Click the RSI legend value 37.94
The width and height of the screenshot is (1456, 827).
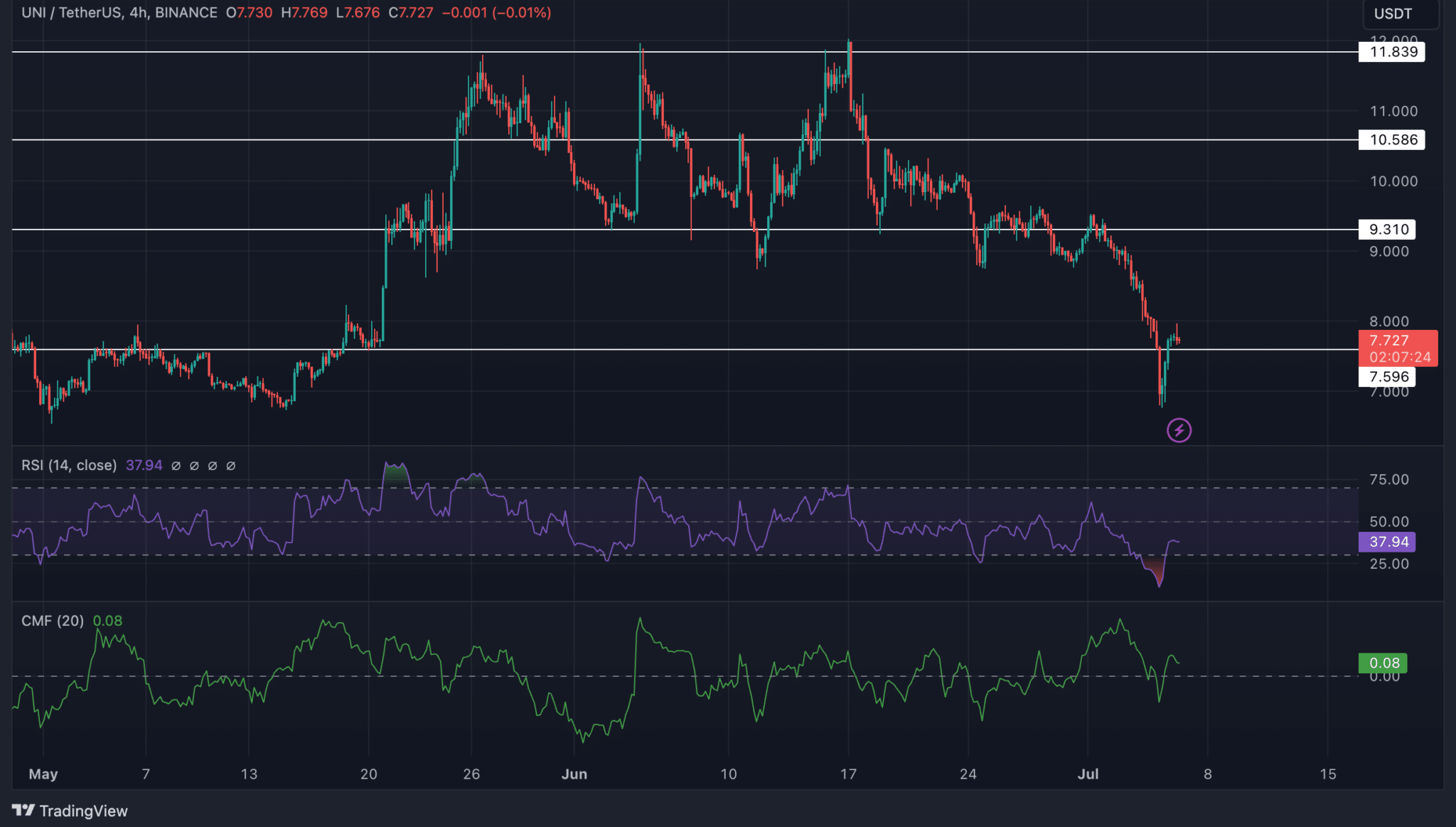coord(144,465)
